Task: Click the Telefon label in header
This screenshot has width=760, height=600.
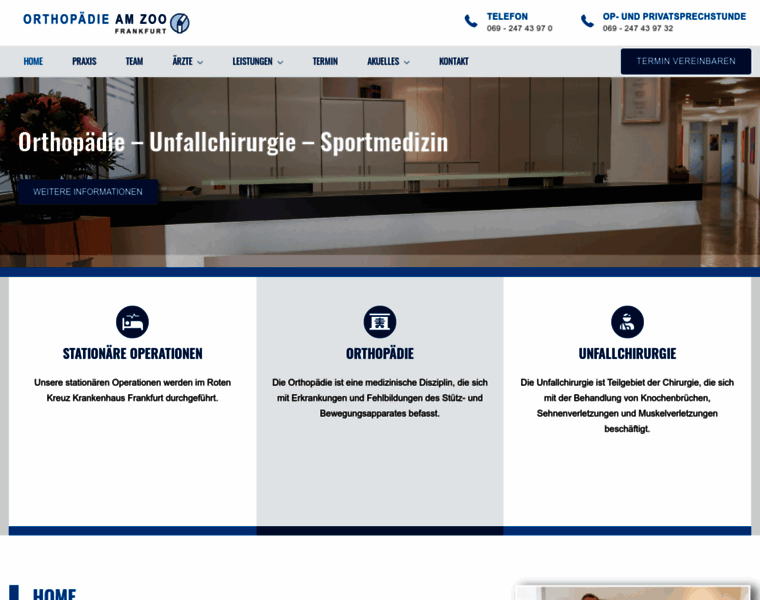Action: 507,16
